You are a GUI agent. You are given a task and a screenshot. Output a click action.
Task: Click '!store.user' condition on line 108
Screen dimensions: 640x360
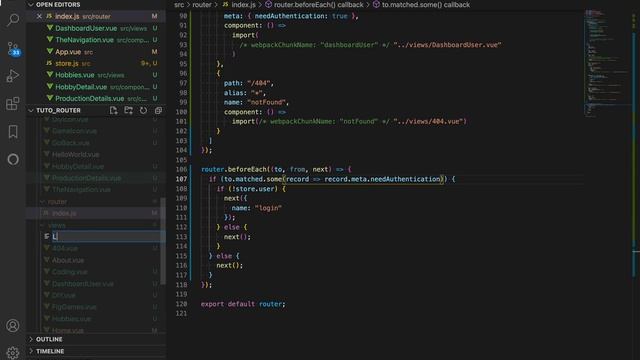(252, 189)
